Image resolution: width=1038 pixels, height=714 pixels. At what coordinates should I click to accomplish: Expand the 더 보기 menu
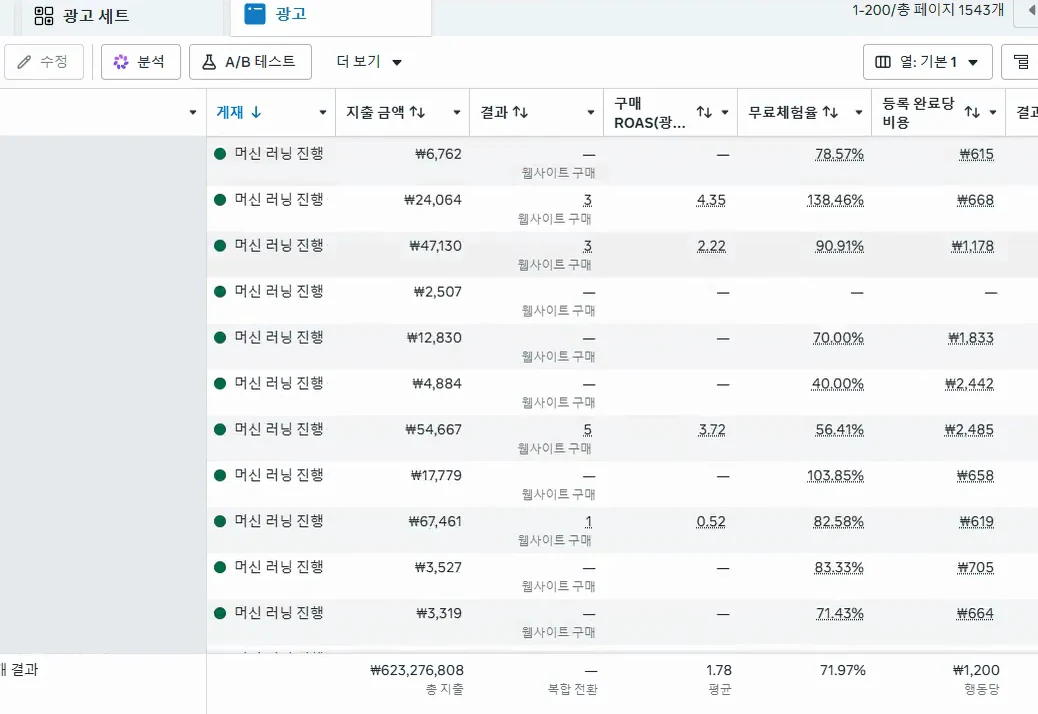[x=369, y=62]
